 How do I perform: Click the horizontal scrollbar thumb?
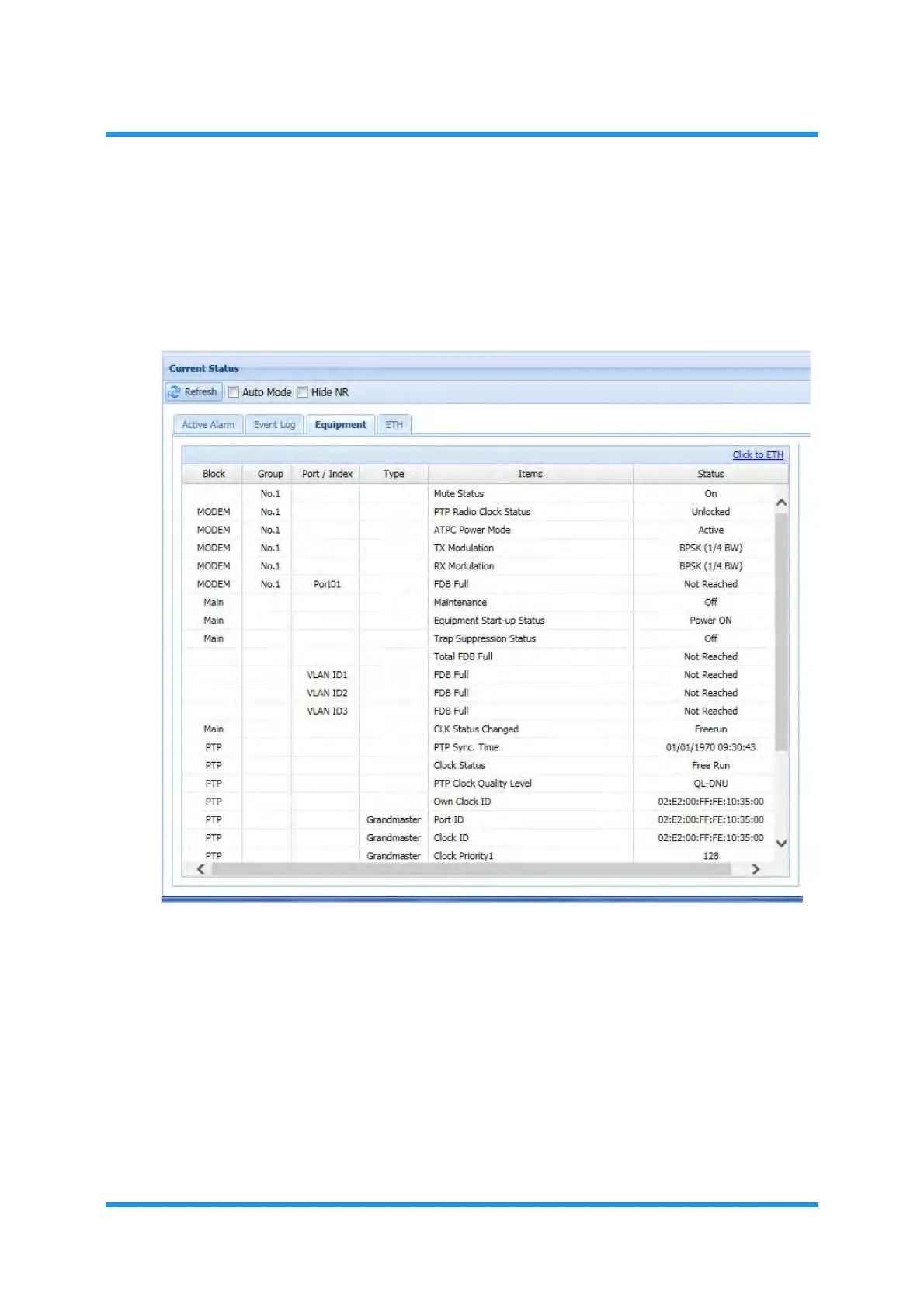[x=471, y=869]
